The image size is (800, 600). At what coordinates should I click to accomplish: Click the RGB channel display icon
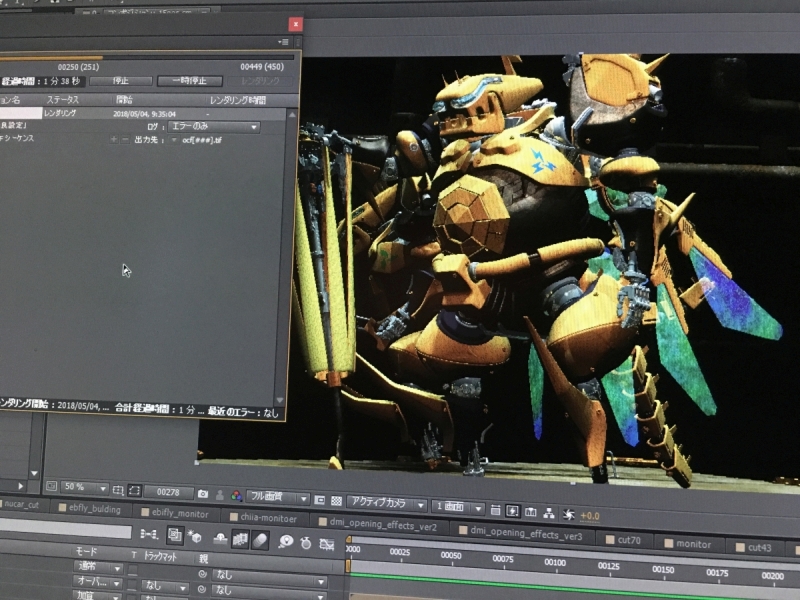pyautogui.click(x=236, y=496)
